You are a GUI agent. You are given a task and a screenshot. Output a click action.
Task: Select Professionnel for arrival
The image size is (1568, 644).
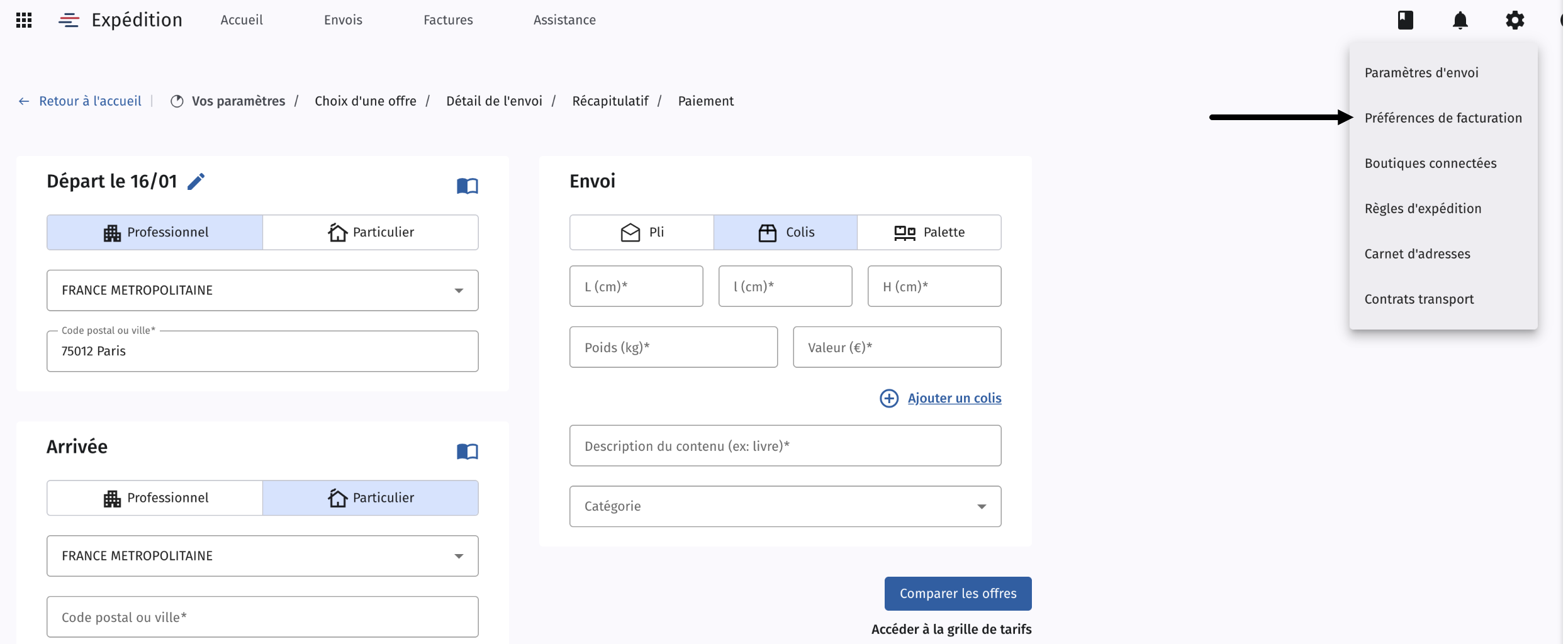tap(155, 497)
